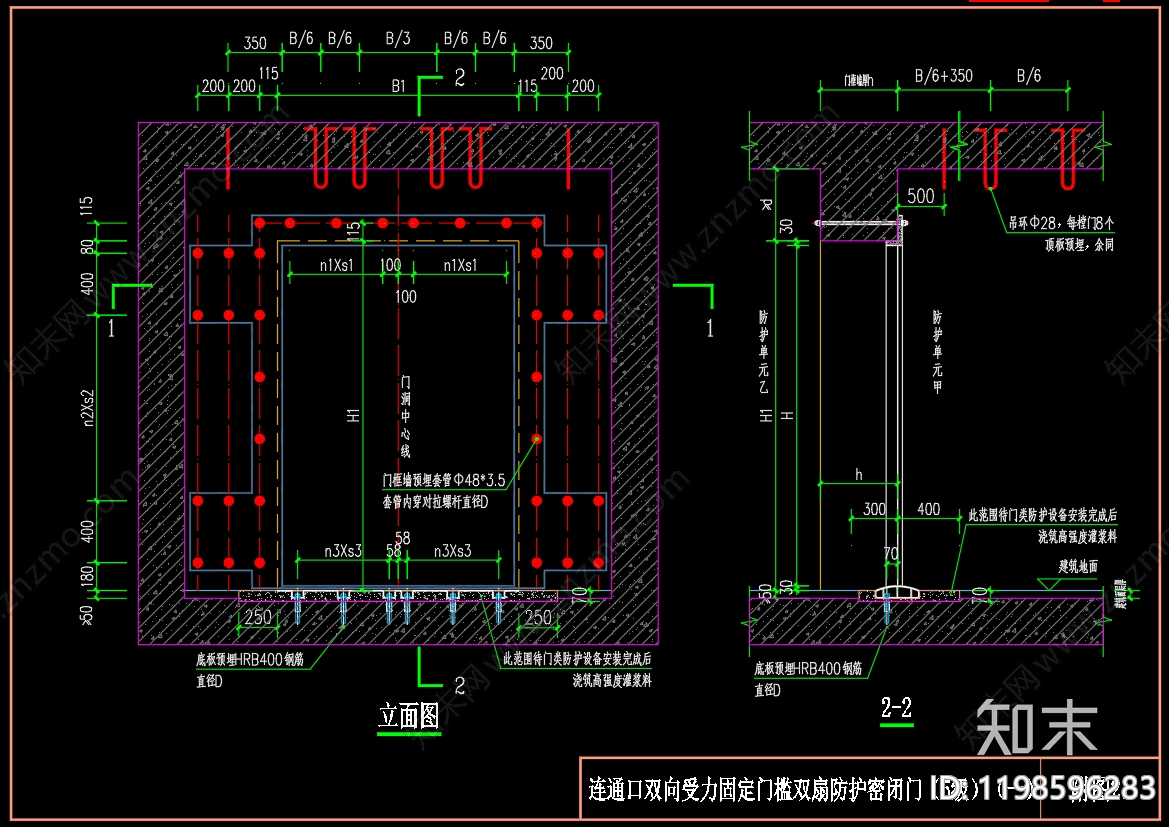Screen dimensions: 1169x827
Task: Click the 2-2 section title
Action: pyautogui.click(x=896, y=707)
